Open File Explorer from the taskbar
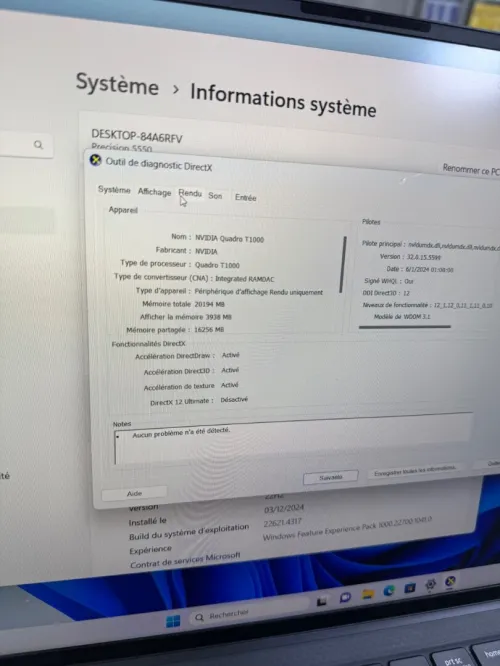The height and width of the screenshot is (666, 500). pos(368,594)
